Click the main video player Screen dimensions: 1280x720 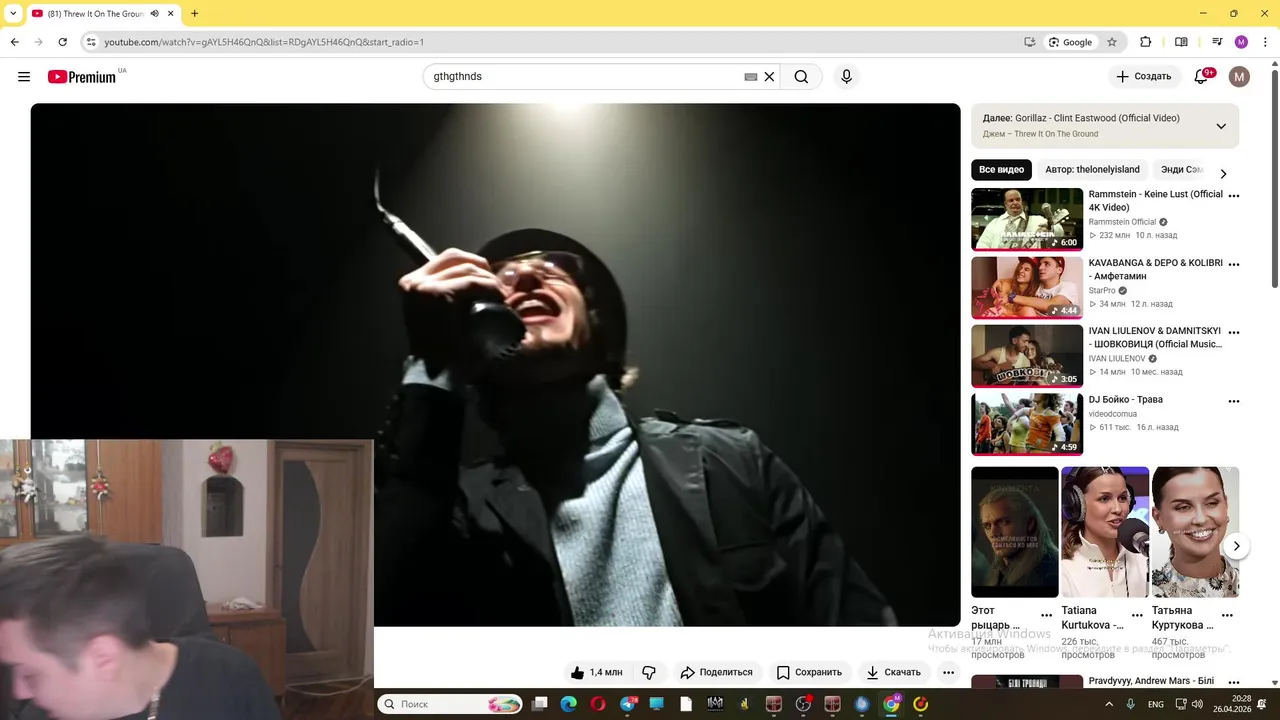point(495,365)
